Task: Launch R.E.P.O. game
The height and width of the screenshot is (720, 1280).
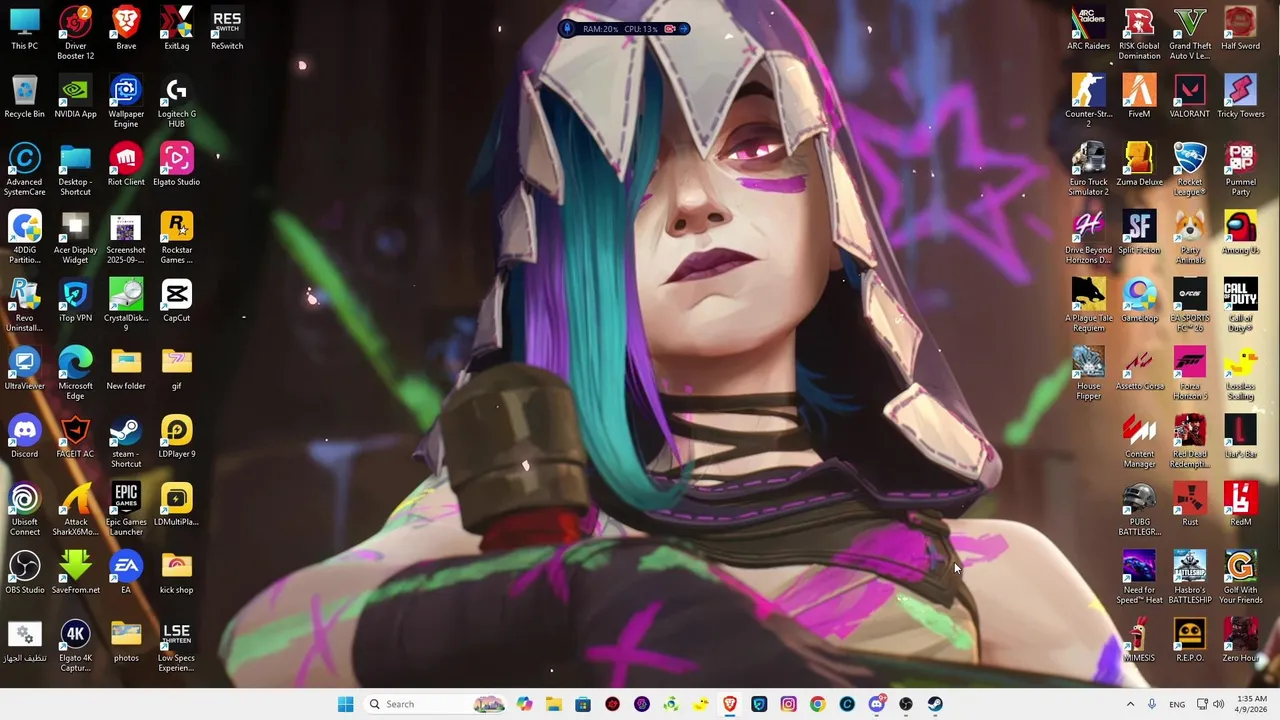Action: pos(1190,641)
